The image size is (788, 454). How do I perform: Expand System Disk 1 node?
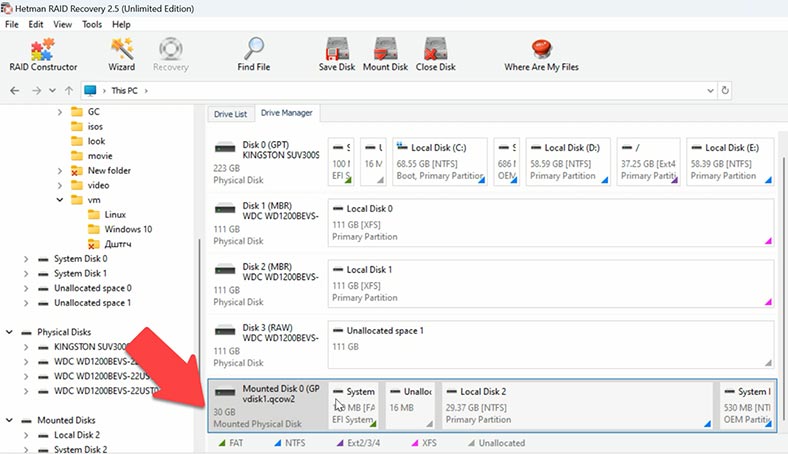(26, 274)
